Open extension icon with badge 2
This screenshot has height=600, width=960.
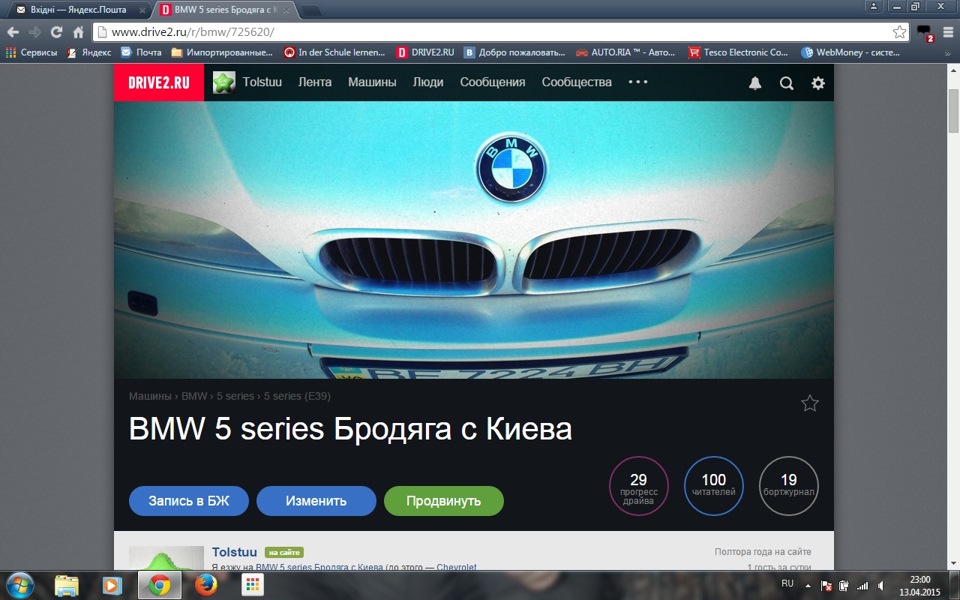pyautogui.click(x=924, y=32)
